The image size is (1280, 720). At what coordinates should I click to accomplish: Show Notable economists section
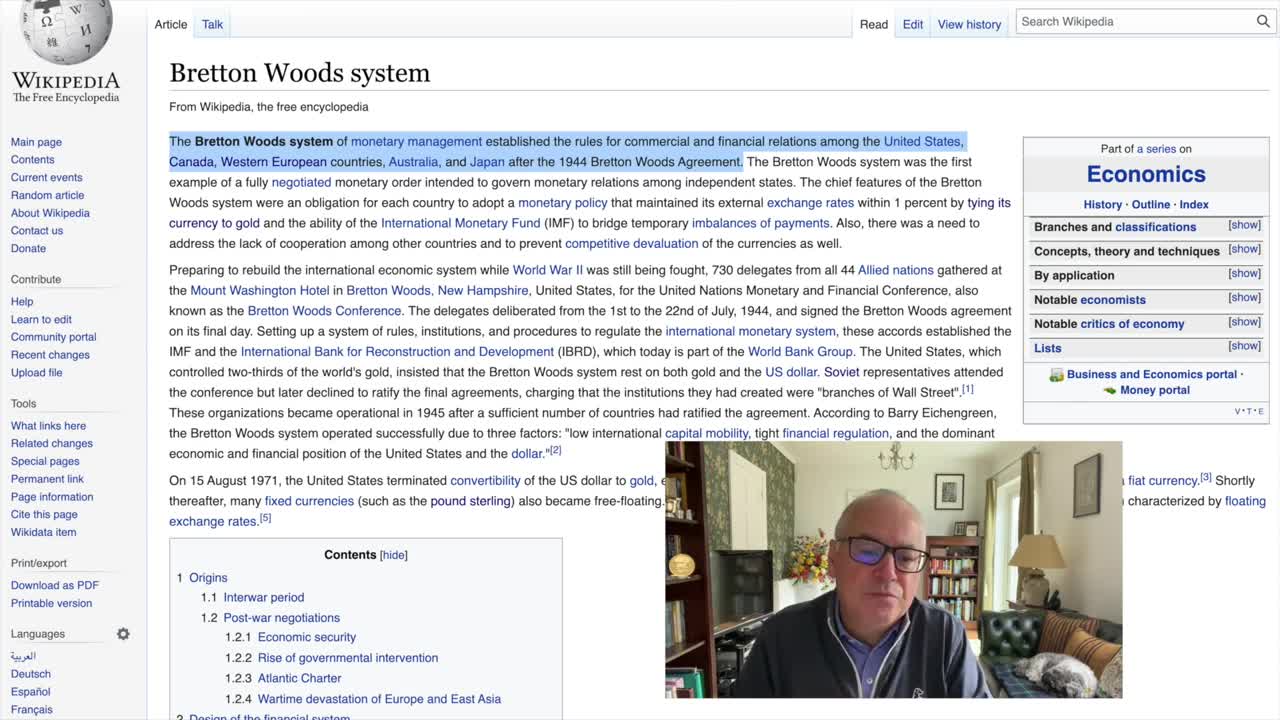coord(1244,297)
